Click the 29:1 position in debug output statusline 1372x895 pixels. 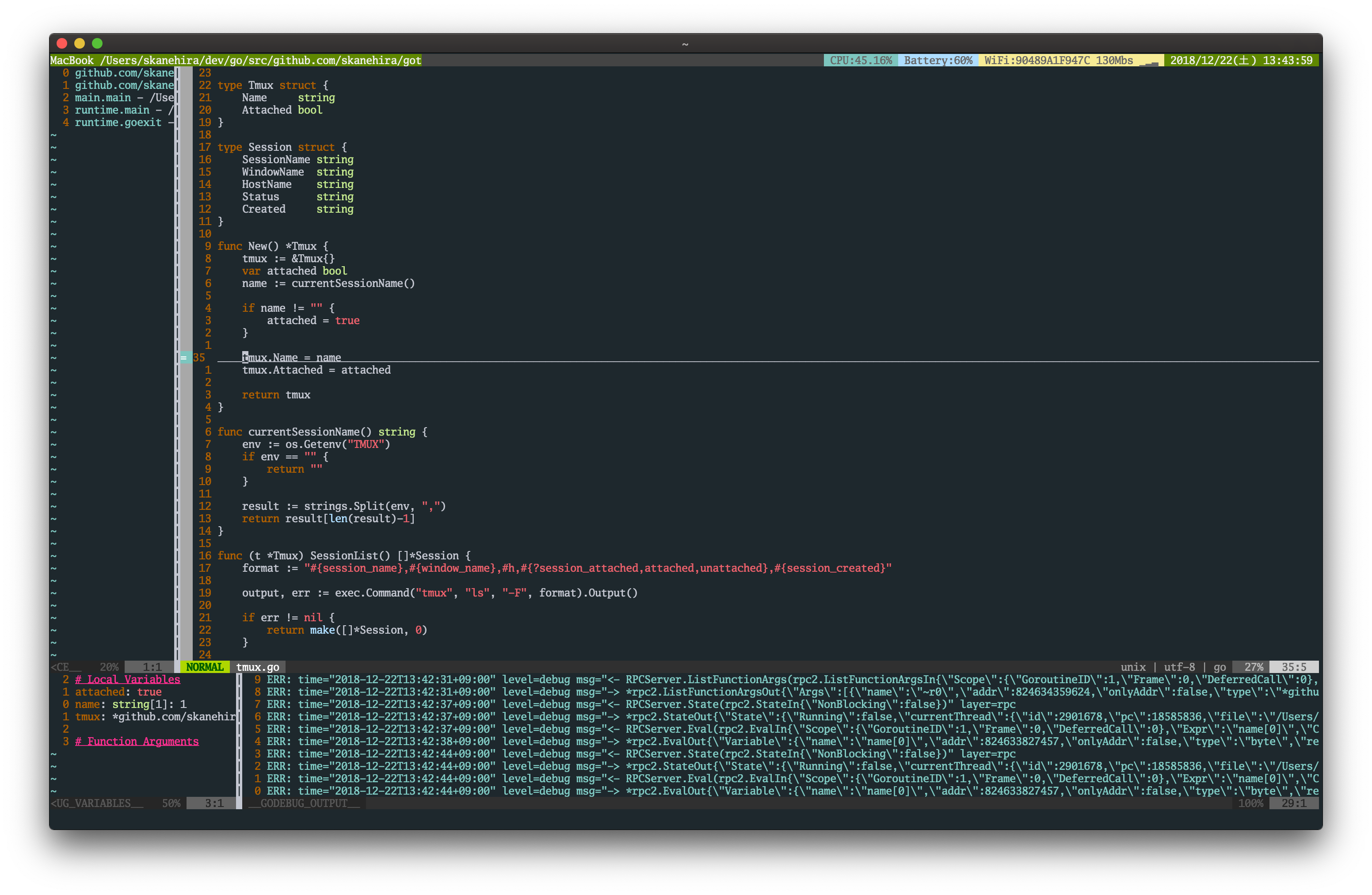(x=1294, y=803)
